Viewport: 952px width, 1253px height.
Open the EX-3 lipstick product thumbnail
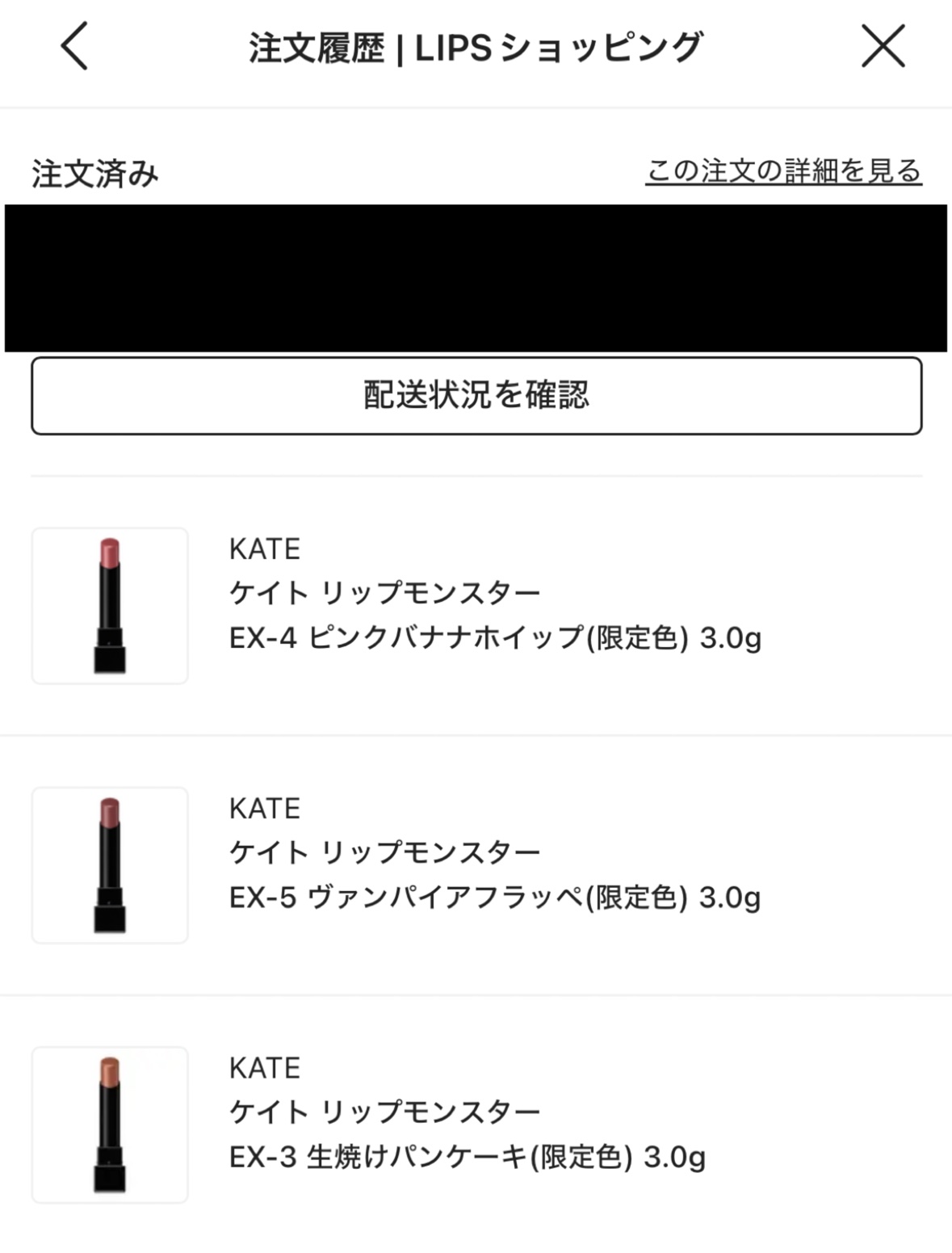[x=110, y=1125]
